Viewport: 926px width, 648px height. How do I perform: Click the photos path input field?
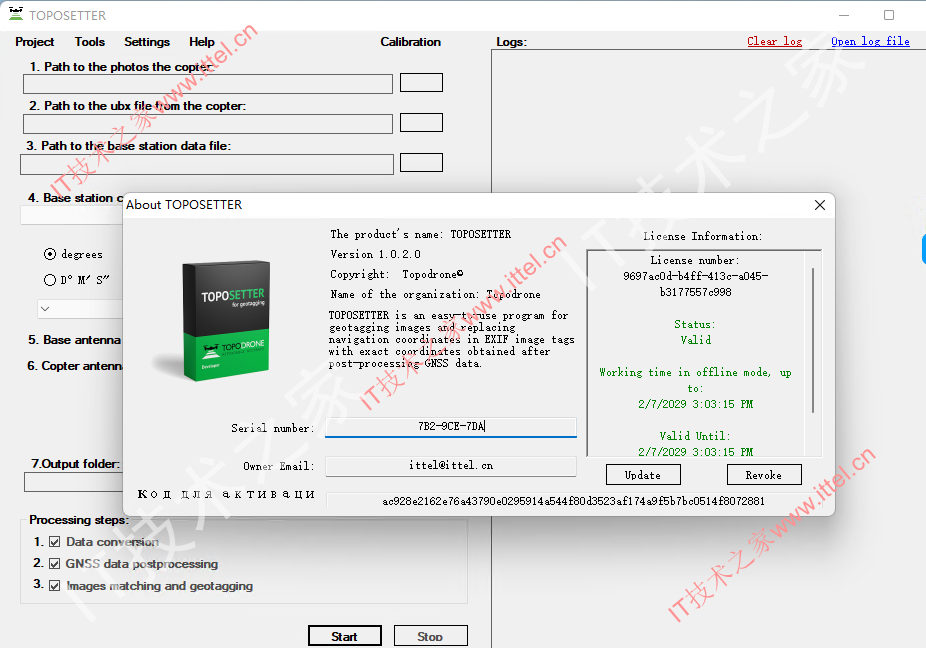tap(208, 84)
